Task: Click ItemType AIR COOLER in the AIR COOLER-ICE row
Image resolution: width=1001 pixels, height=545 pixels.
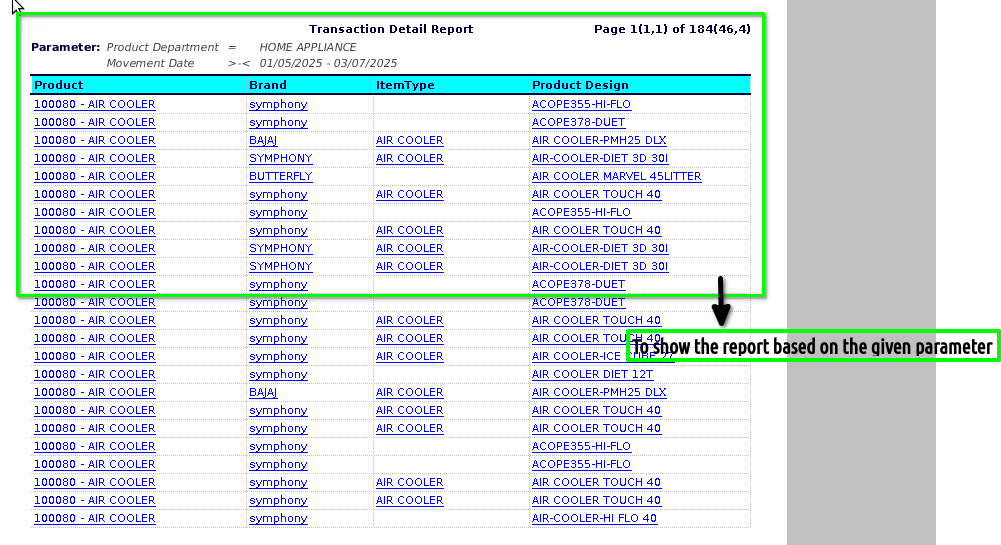Action: [x=409, y=356]
